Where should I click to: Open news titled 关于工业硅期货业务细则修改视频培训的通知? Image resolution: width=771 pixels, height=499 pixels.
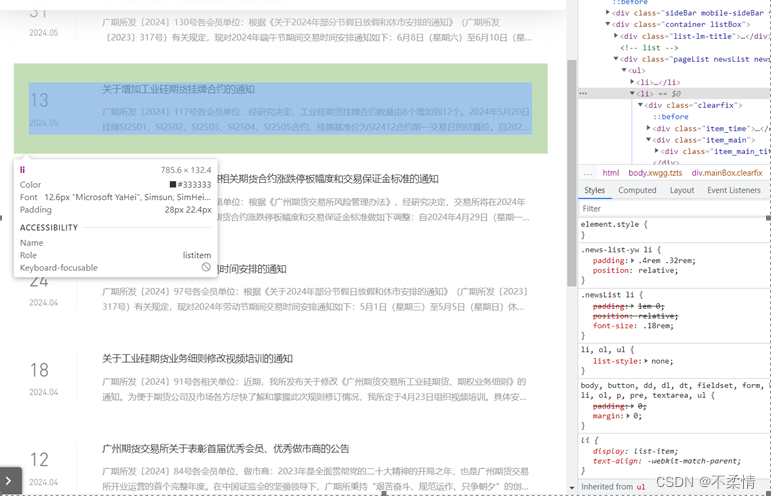197,358
